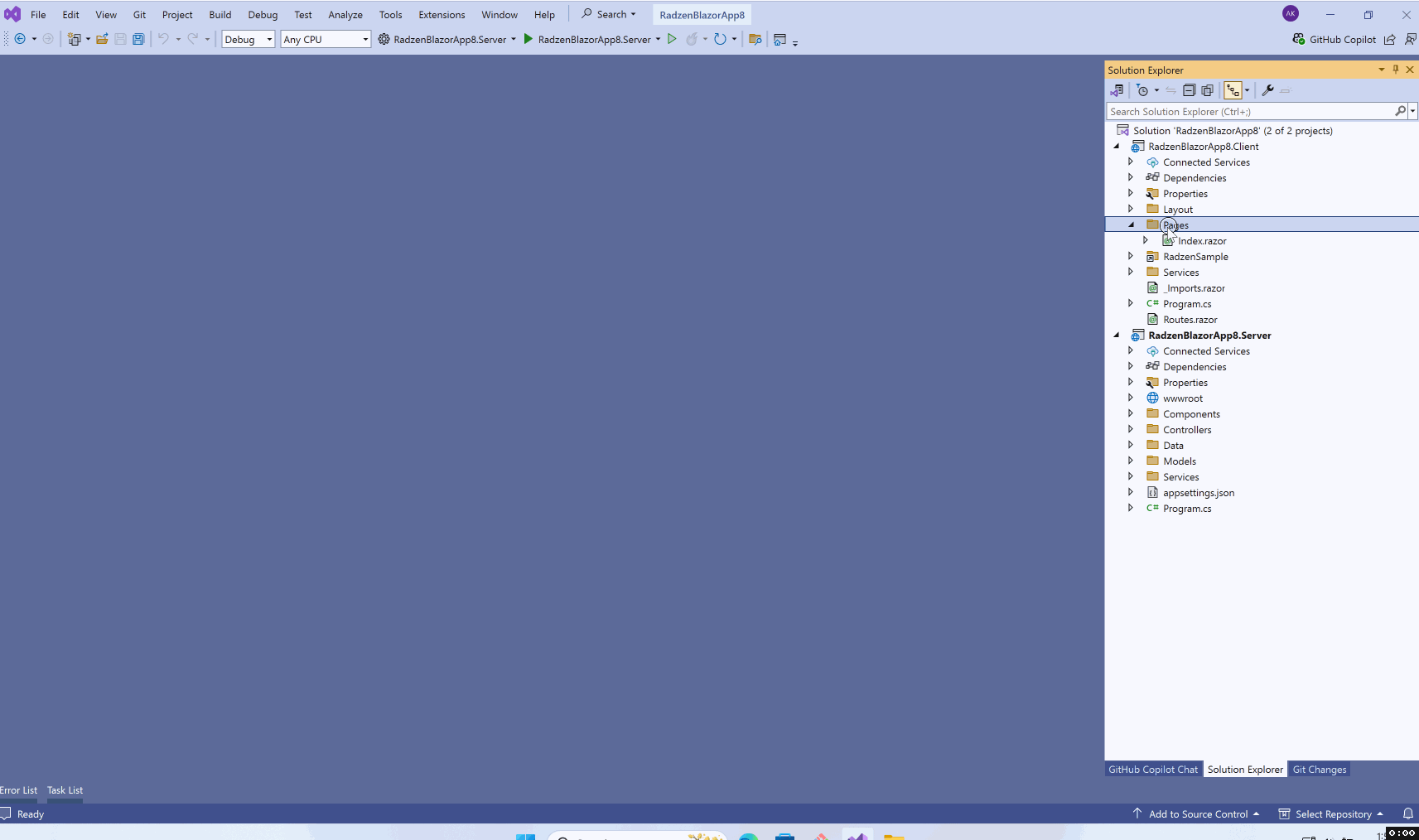
Task: Click the circular Restart arrow icon
Action: tap(720, 39)
